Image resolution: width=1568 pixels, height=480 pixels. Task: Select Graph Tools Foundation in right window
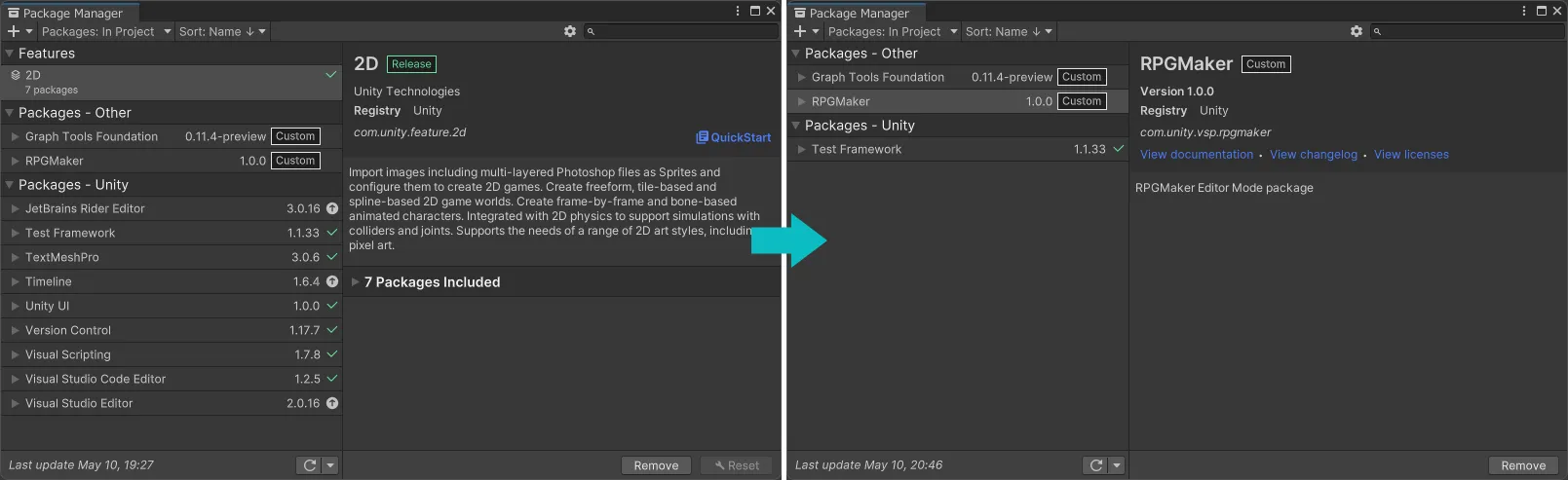click(x=958, y=77)
